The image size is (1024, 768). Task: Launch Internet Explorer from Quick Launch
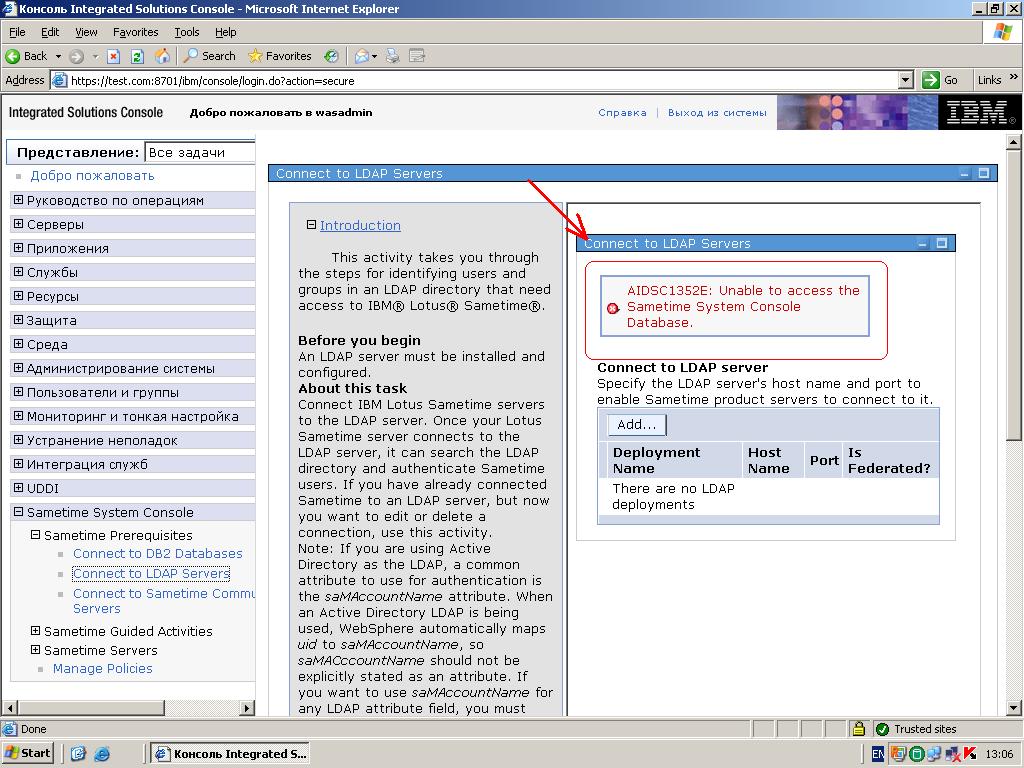[102, 754]
